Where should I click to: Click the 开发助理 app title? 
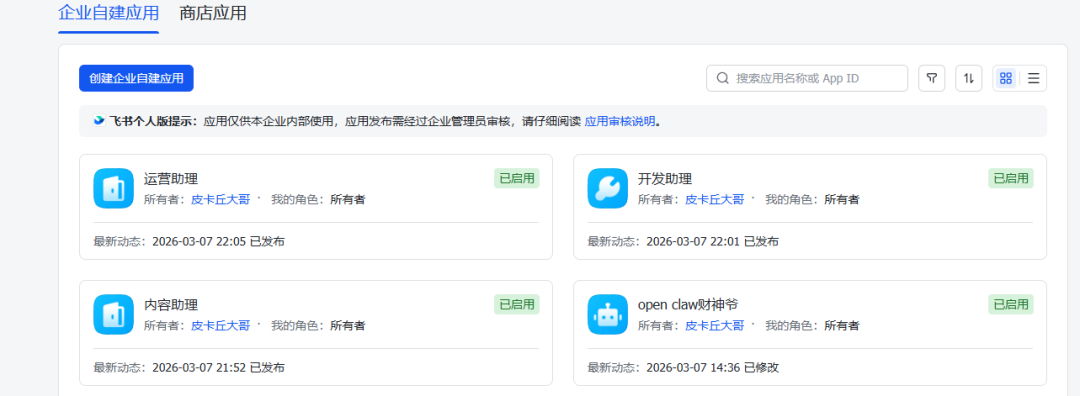click(665, 179)
